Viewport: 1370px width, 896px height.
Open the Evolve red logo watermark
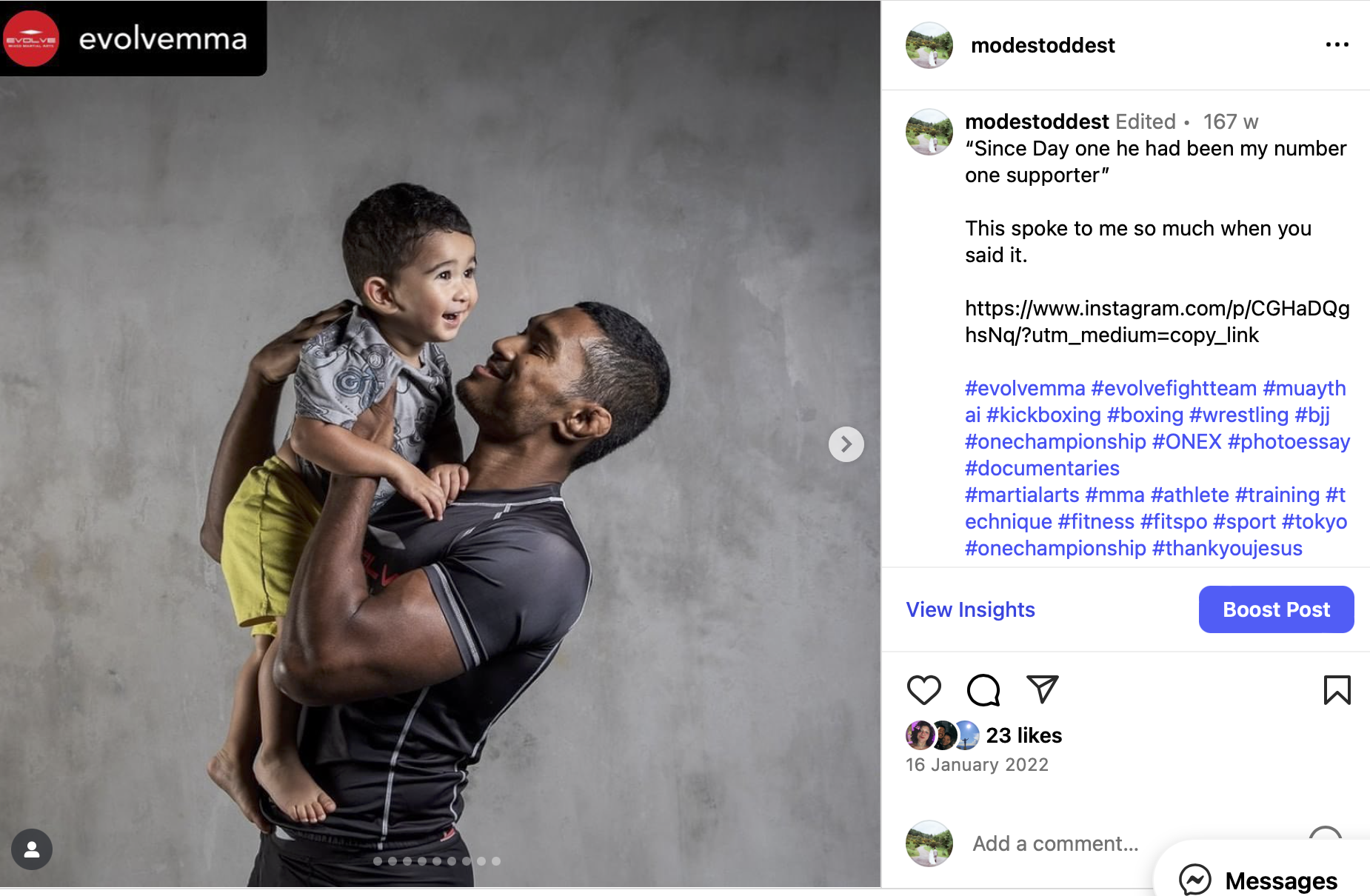click(x=30, y=39)
